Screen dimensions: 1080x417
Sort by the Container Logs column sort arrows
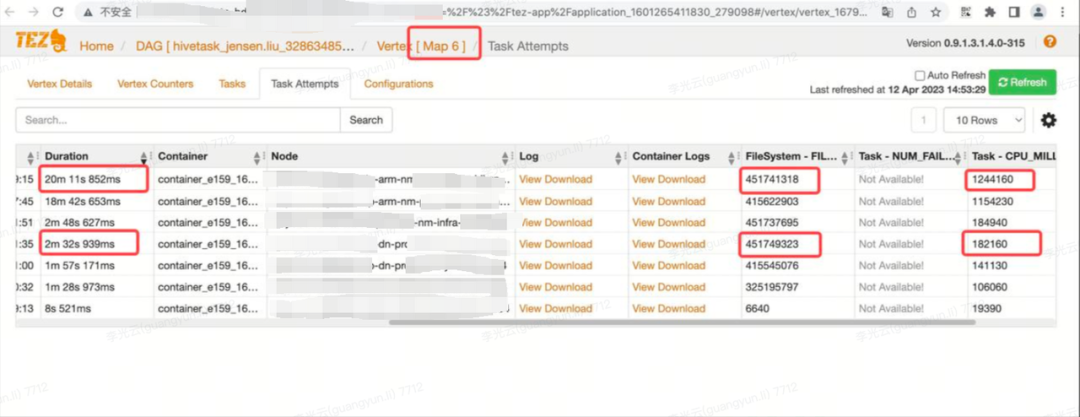[x=731, y=157]
